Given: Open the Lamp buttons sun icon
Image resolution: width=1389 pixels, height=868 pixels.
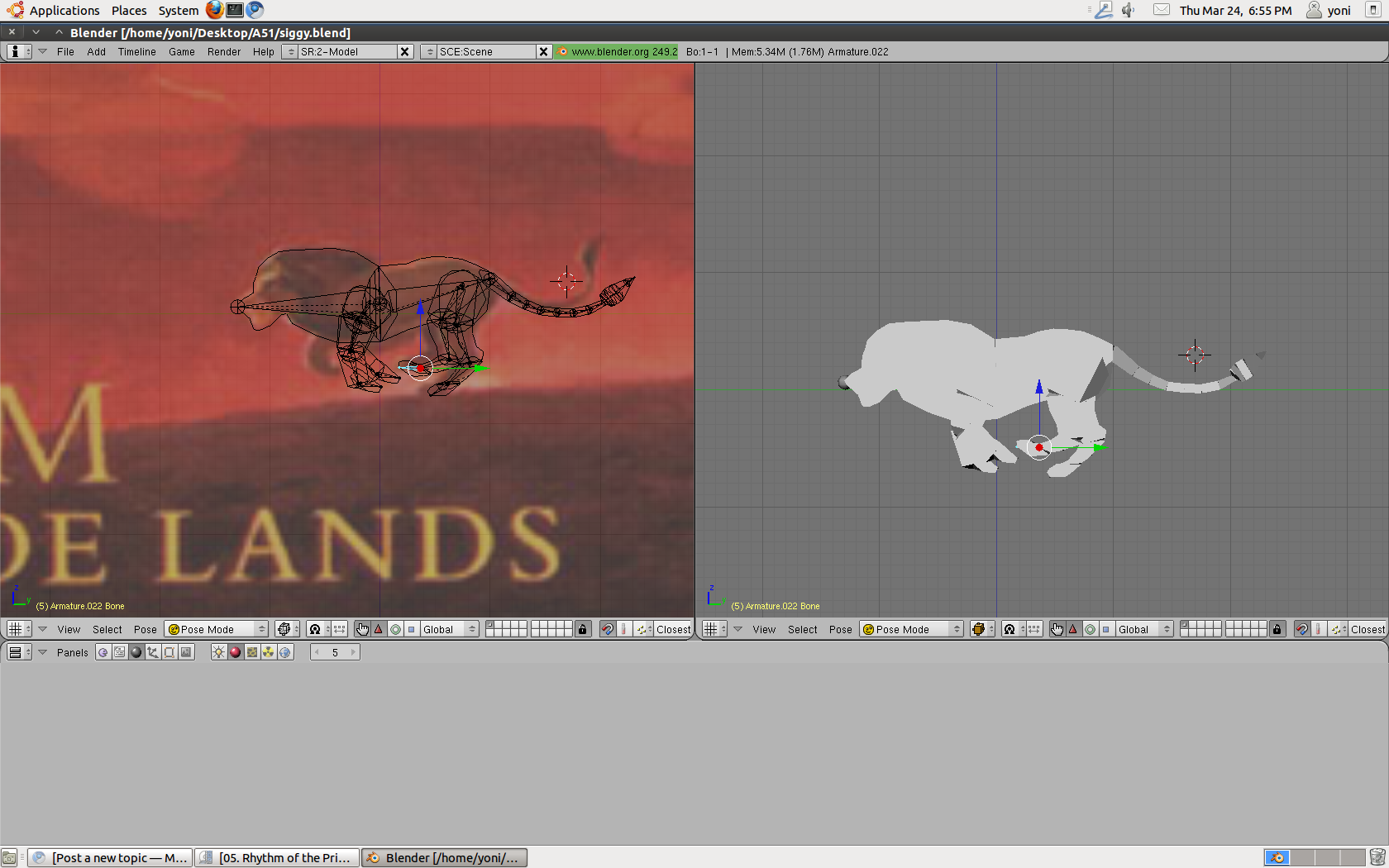Looking at the screenshot, I should pyautogui.click(x=218, y=652).
